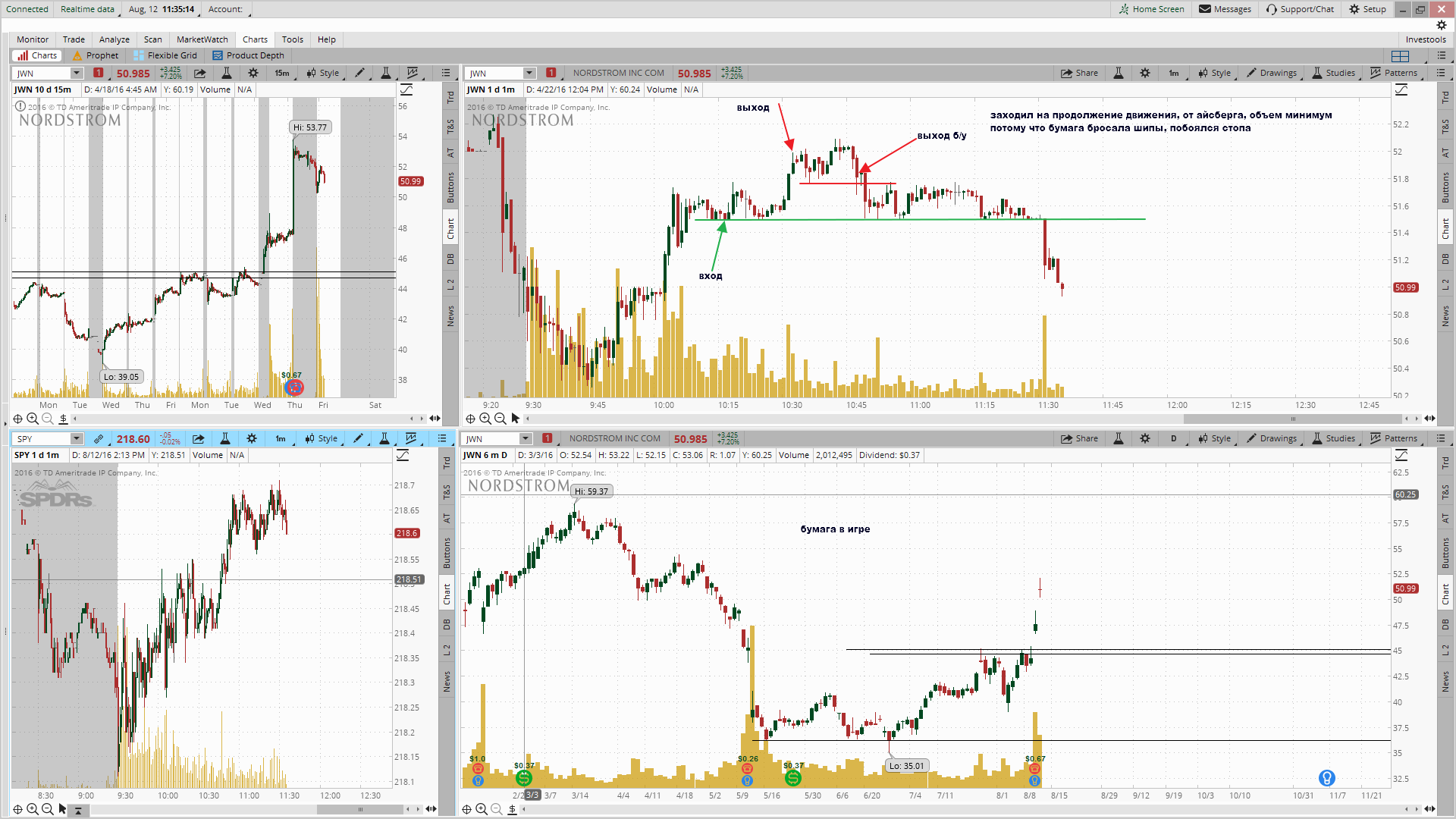Image resolution: width=1456 pixels, height=819 pixels.
Task: Toggle log scale icon in top-right chart
Action: click(1401, 90)
